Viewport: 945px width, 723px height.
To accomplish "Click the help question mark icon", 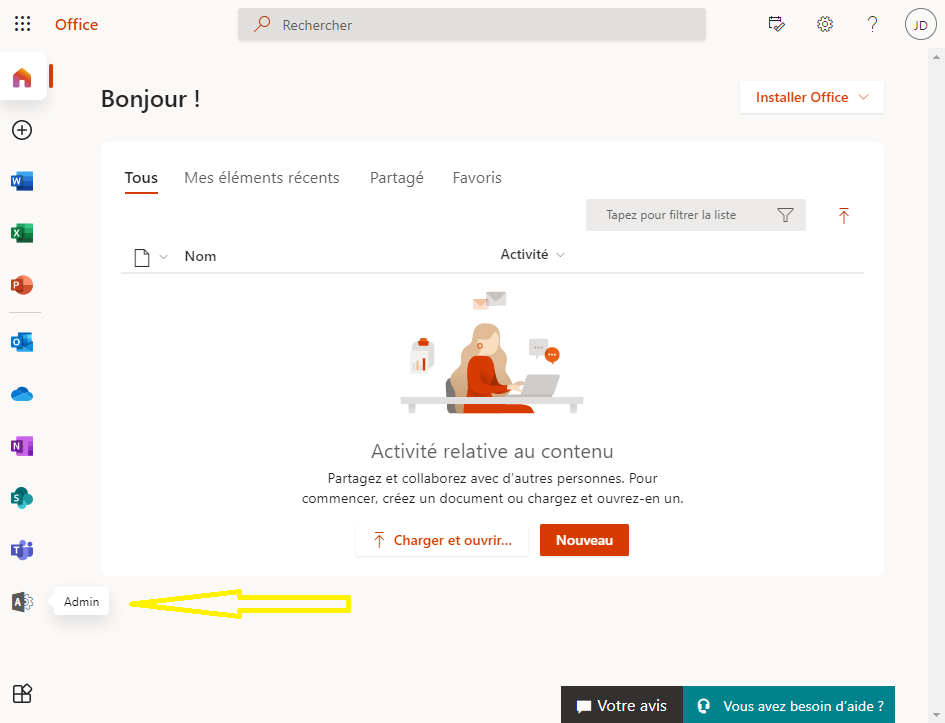I will tap(872, 24).
